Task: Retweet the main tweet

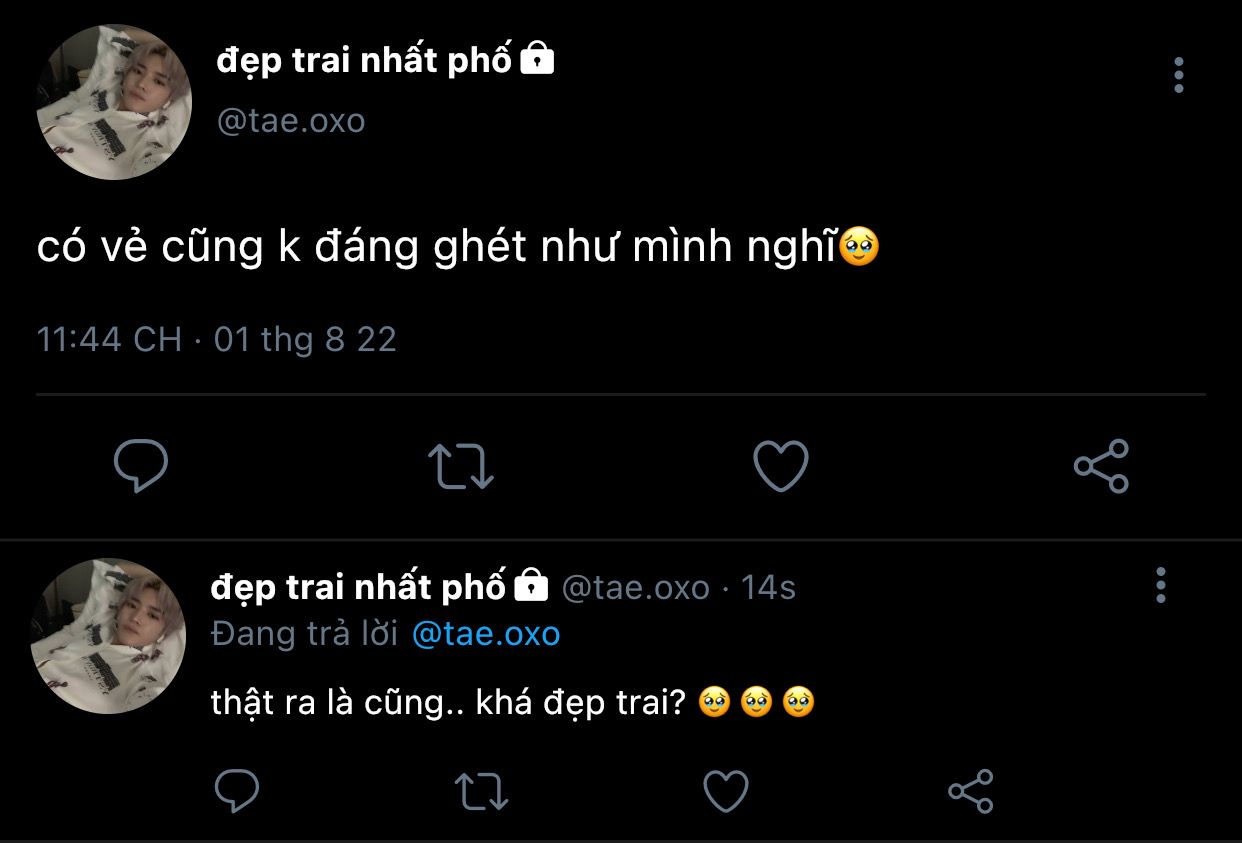Action: pos(460,466)
